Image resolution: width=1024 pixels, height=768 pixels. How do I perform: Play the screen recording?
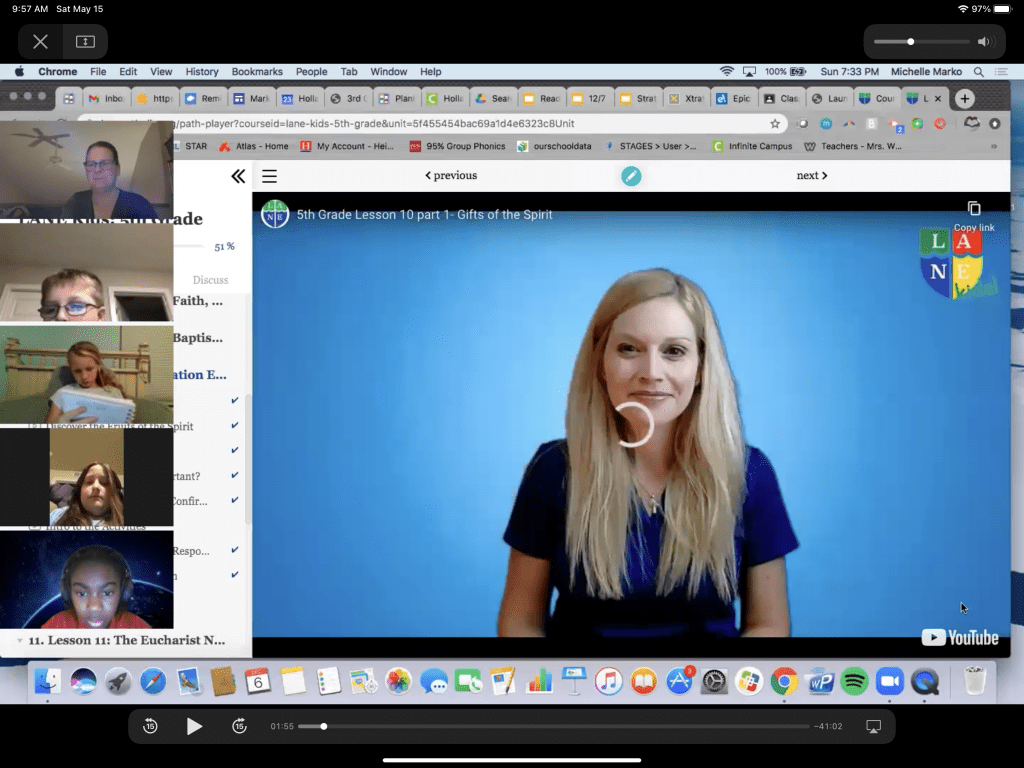(194, 726)
